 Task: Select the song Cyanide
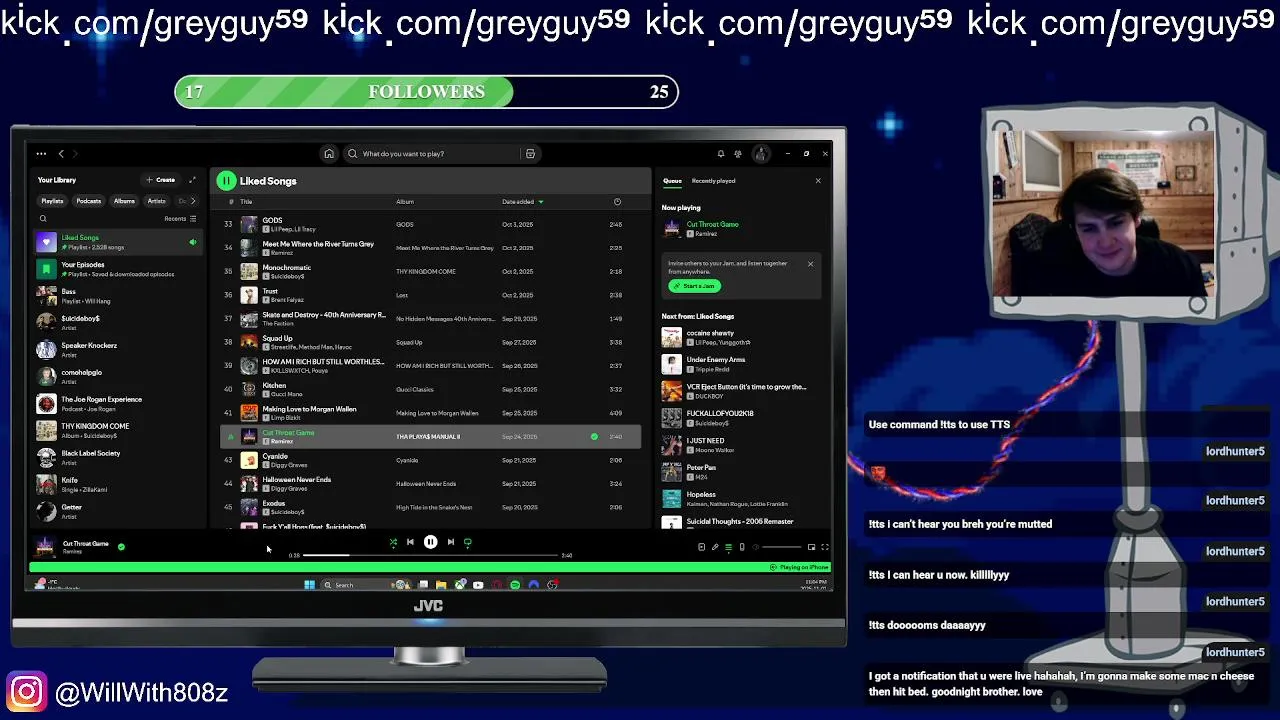pyautogui.click(x=432, y=460)
